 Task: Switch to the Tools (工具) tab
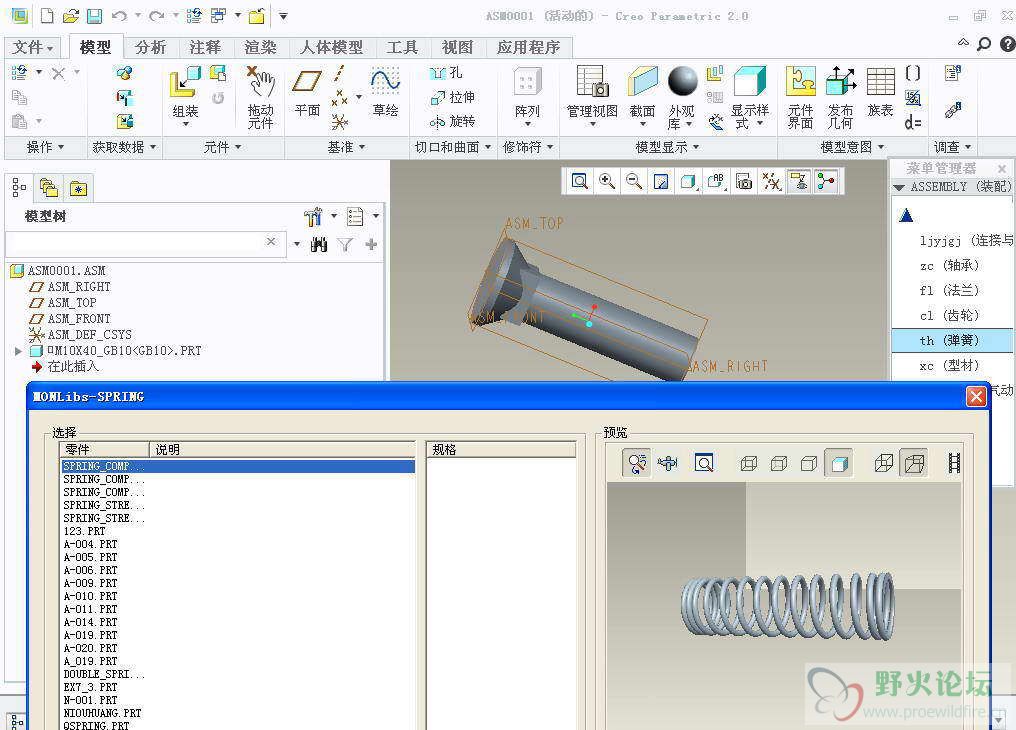coord(402,47)
